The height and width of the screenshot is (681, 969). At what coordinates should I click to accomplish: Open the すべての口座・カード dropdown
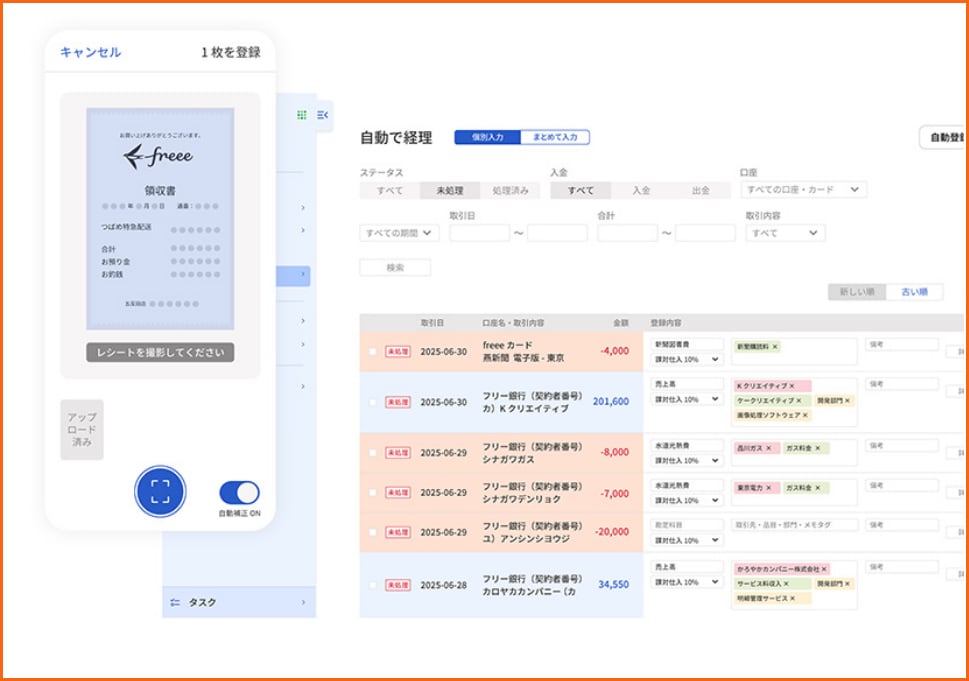(803, 189)
